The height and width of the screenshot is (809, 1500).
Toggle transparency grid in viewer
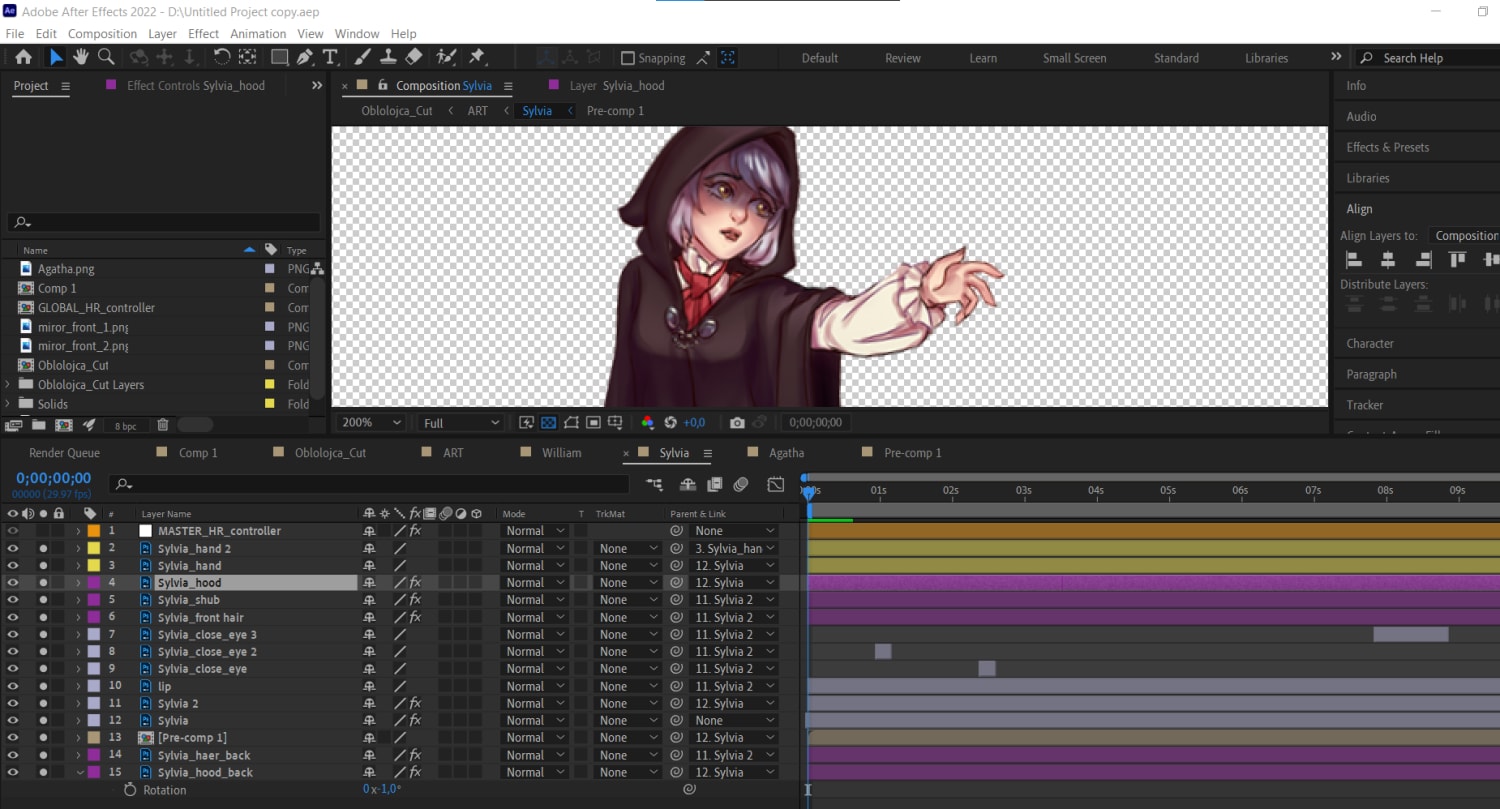[548, 423]
